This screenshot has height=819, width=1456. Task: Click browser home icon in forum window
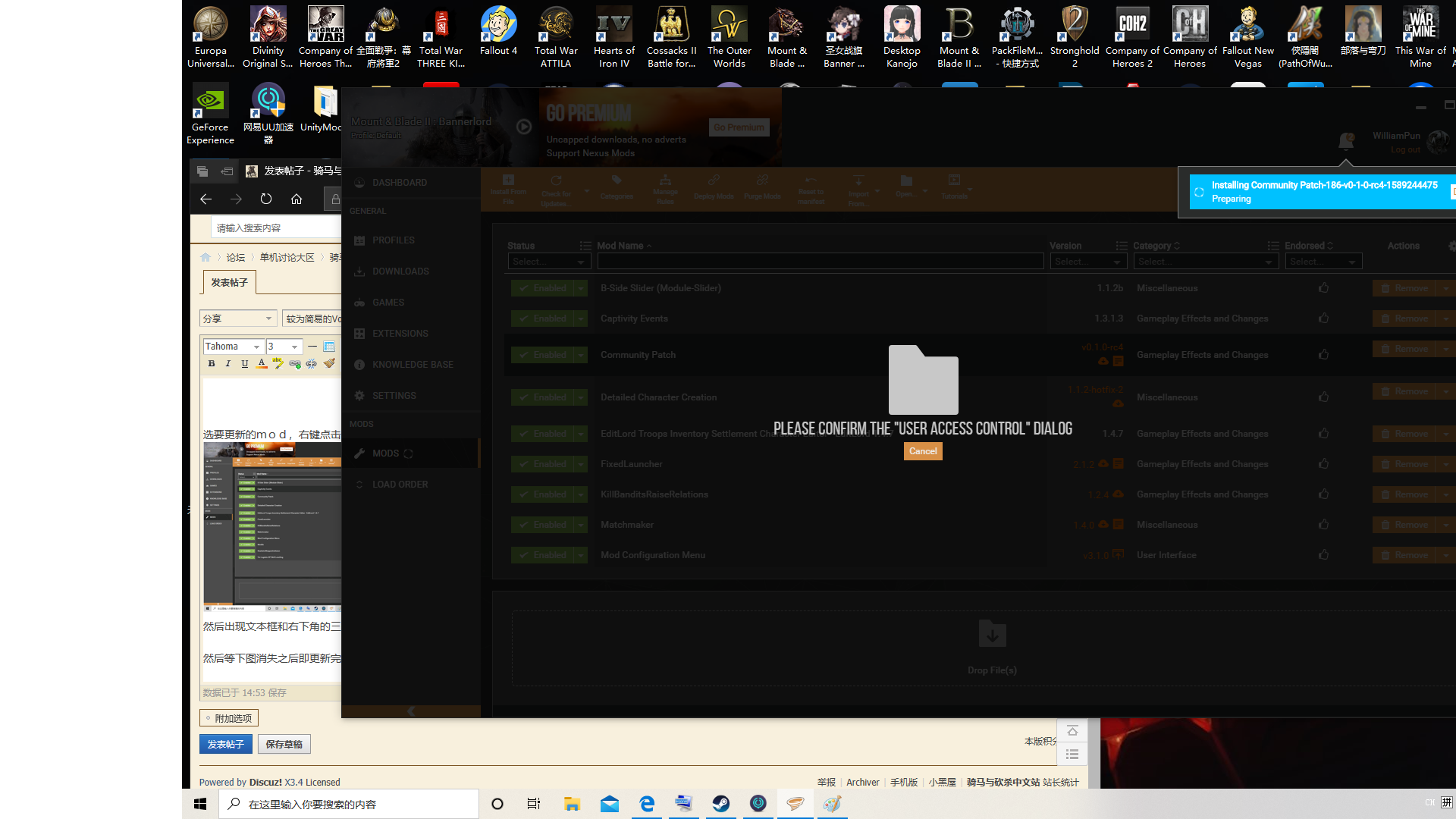click(x=297, y=199)
